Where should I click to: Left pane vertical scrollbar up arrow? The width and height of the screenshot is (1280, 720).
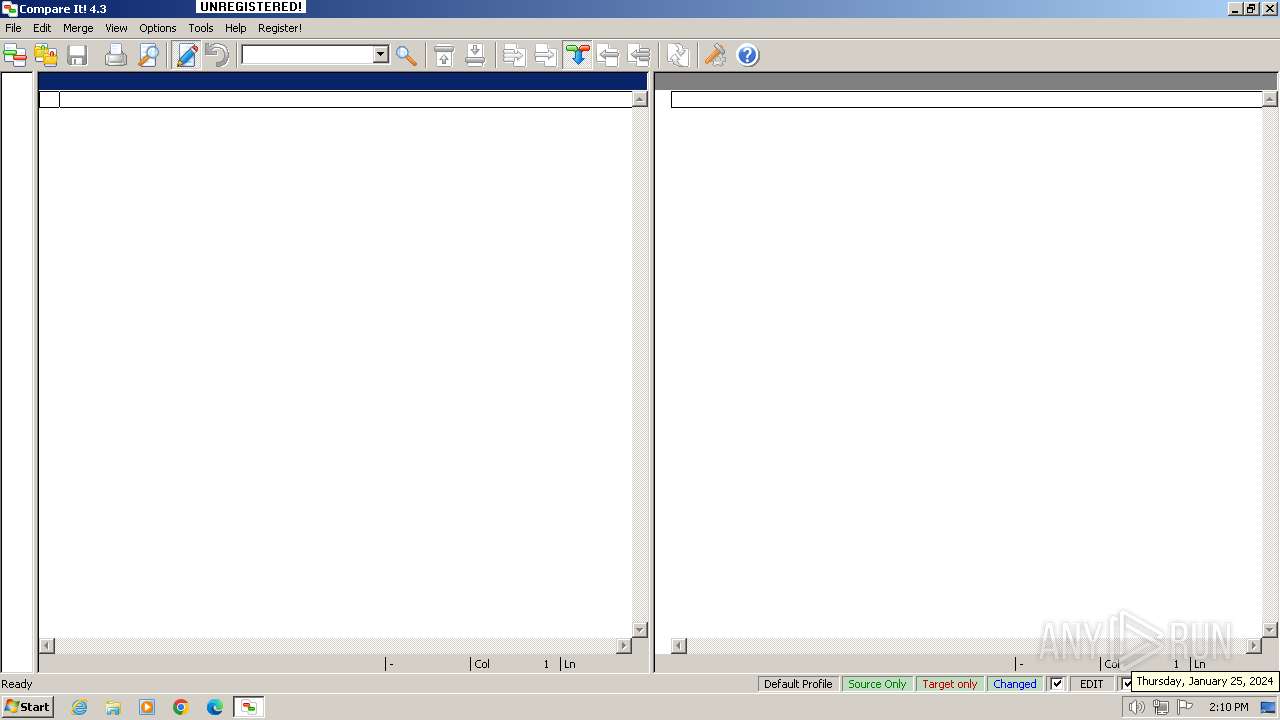[x=640, y=99]
